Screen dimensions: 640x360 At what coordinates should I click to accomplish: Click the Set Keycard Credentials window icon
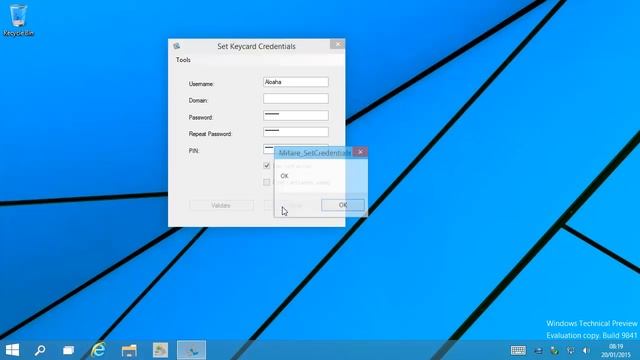click(176, 46)
